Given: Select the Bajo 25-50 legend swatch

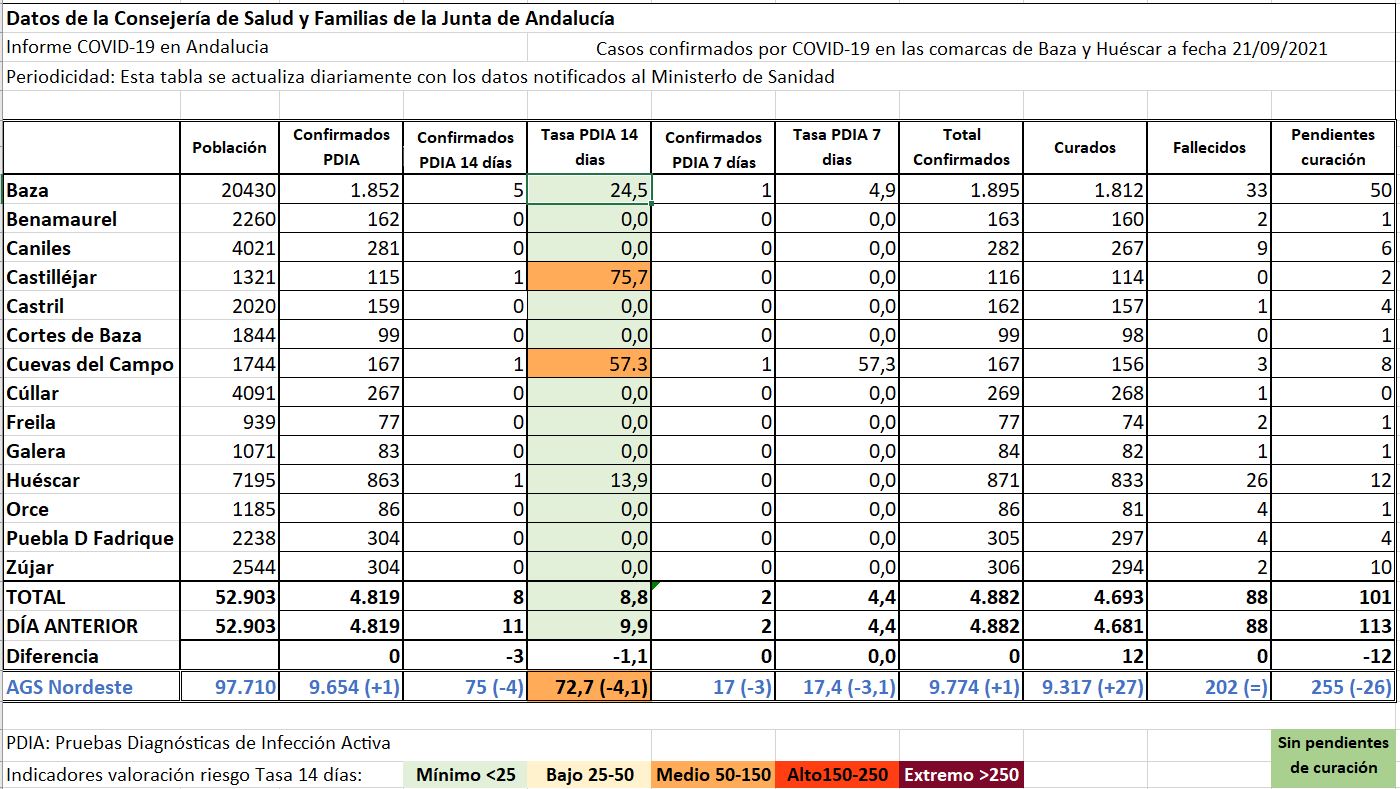Looking at the screenshot, I should [x=589, y=775].
